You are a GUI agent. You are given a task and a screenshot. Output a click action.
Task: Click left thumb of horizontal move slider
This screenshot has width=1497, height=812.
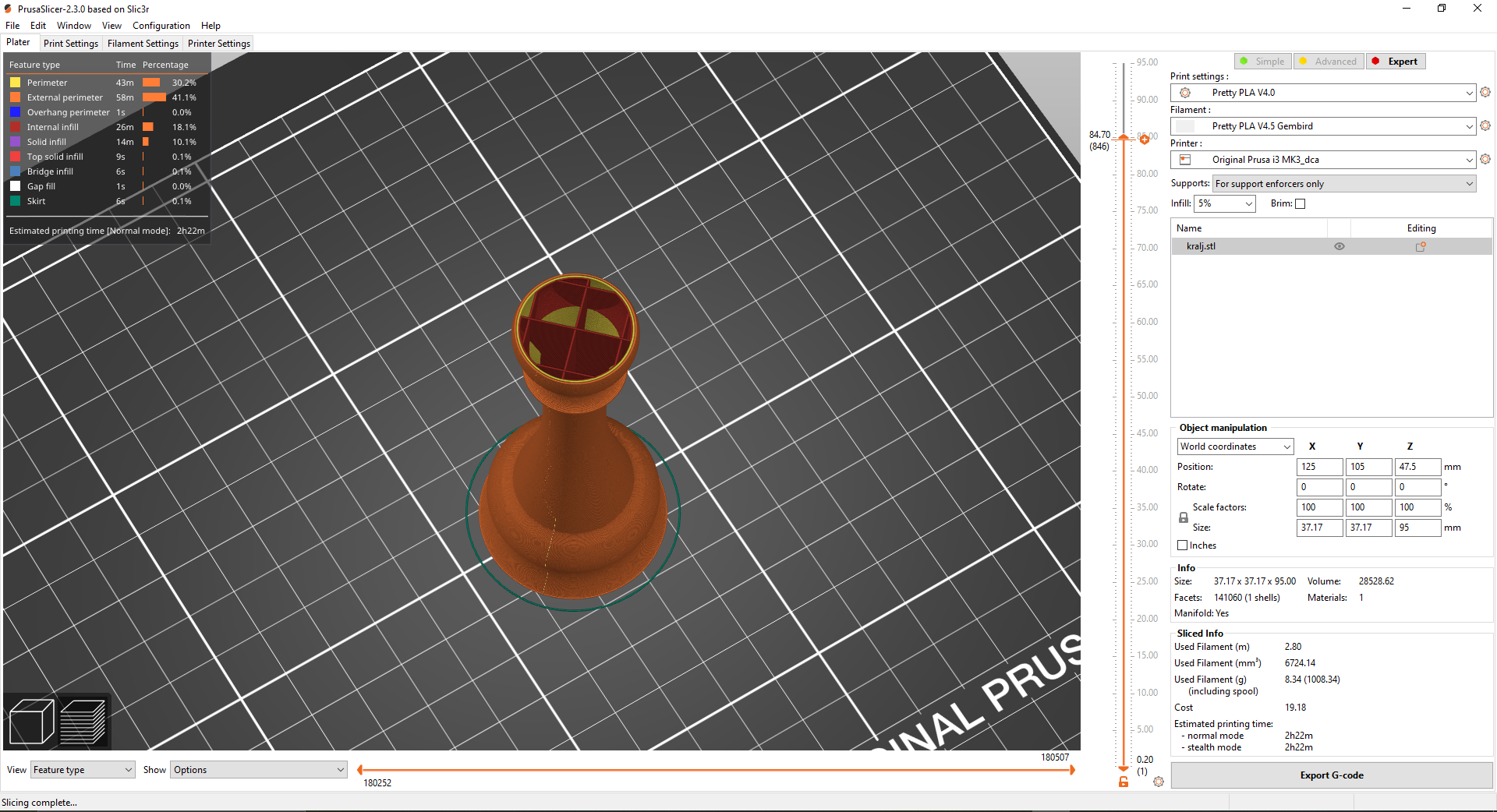359,770
